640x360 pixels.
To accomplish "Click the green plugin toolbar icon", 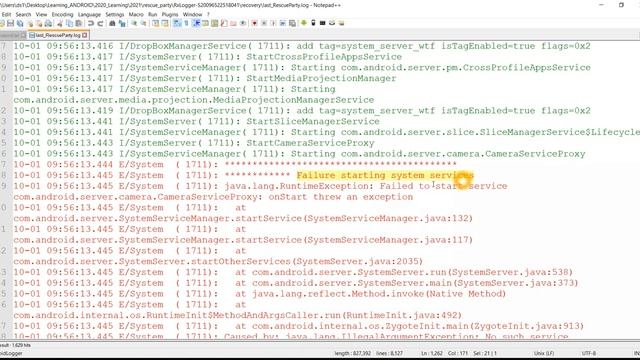I will (304, 23).
